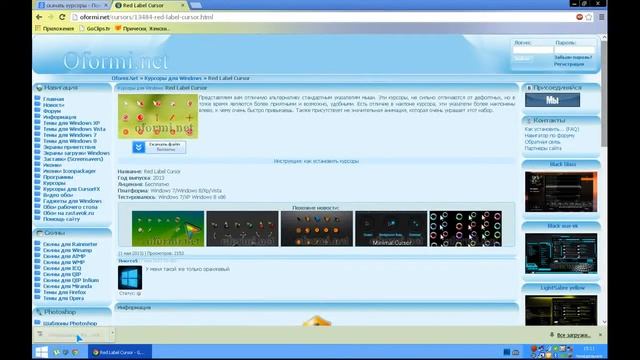Open Темы для Opera link

(63, 298)
